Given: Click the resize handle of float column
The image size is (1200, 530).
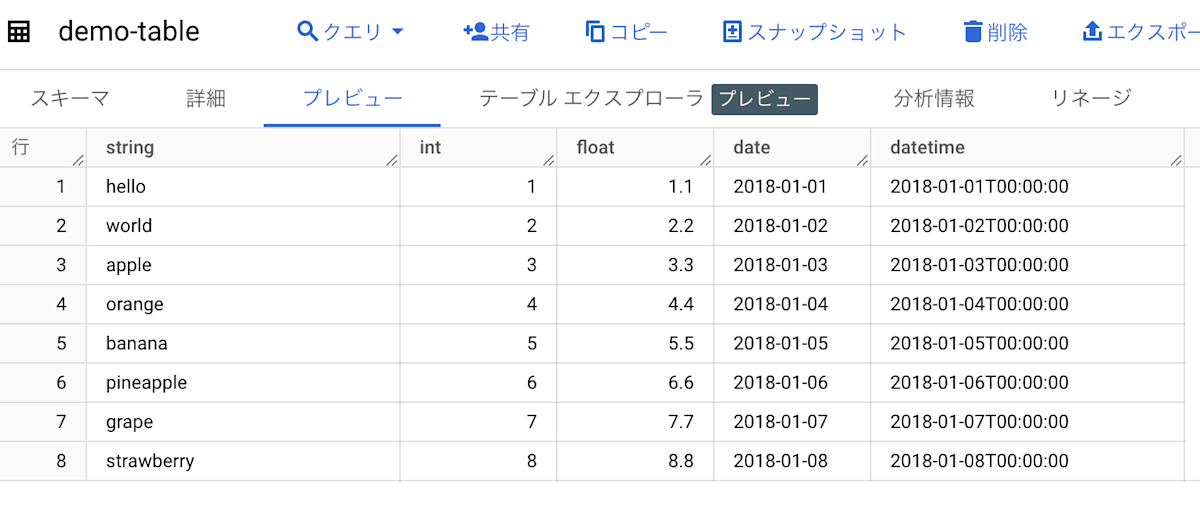Looking at the screenshot, I should pyautogui.click(x=706, y=159).
